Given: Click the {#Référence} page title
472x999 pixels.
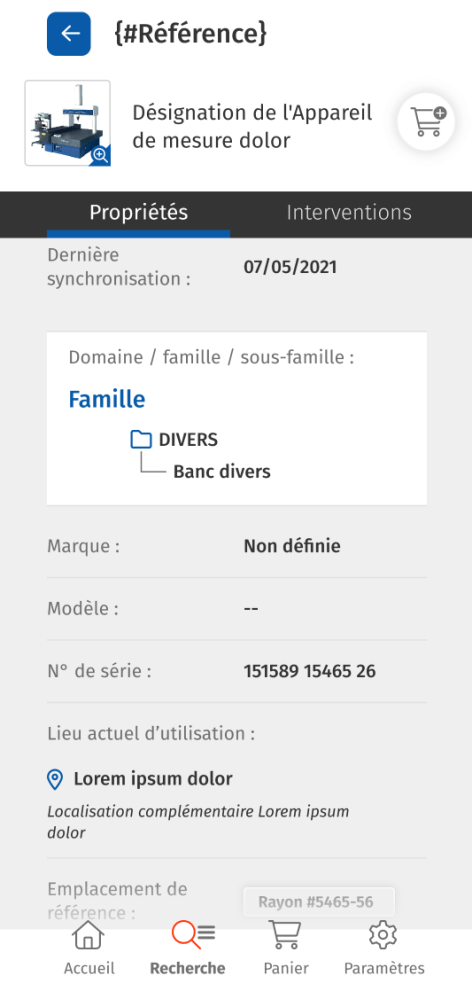Looking at the screenshot, I should pos(190,34).
